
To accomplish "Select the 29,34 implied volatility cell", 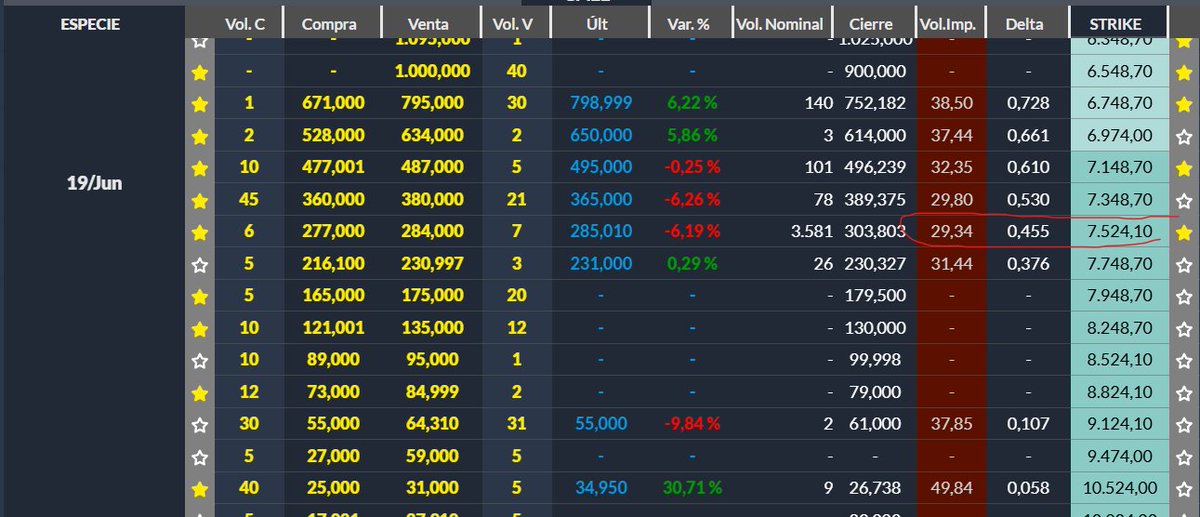I will [x=951, y=232].
